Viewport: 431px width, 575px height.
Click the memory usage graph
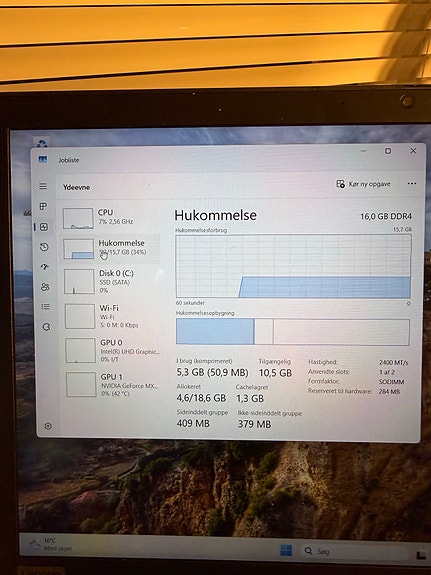coord(293,266)
